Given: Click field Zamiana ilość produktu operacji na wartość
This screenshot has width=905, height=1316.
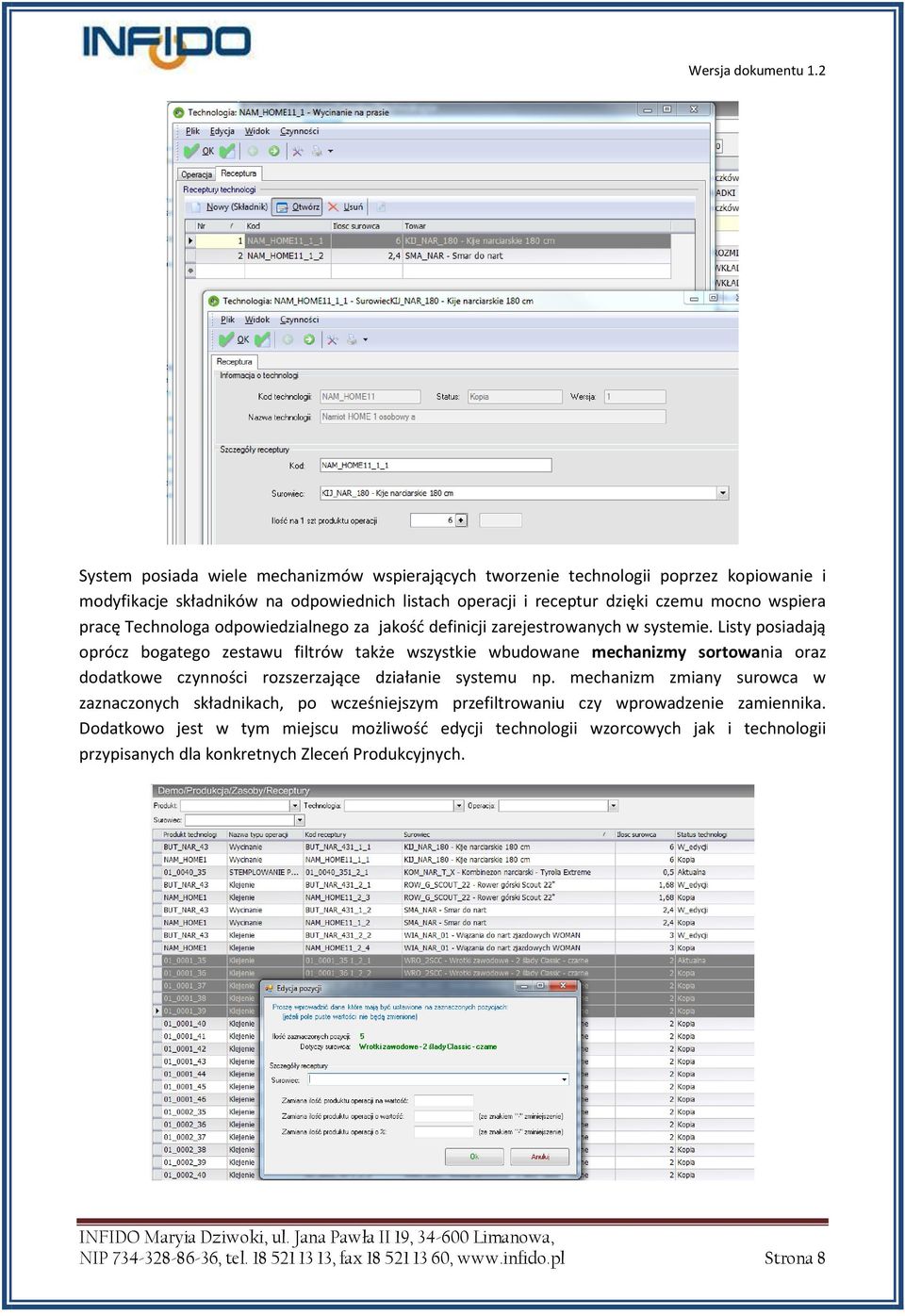Looking at the screenshot, I should click(443, 1100).
